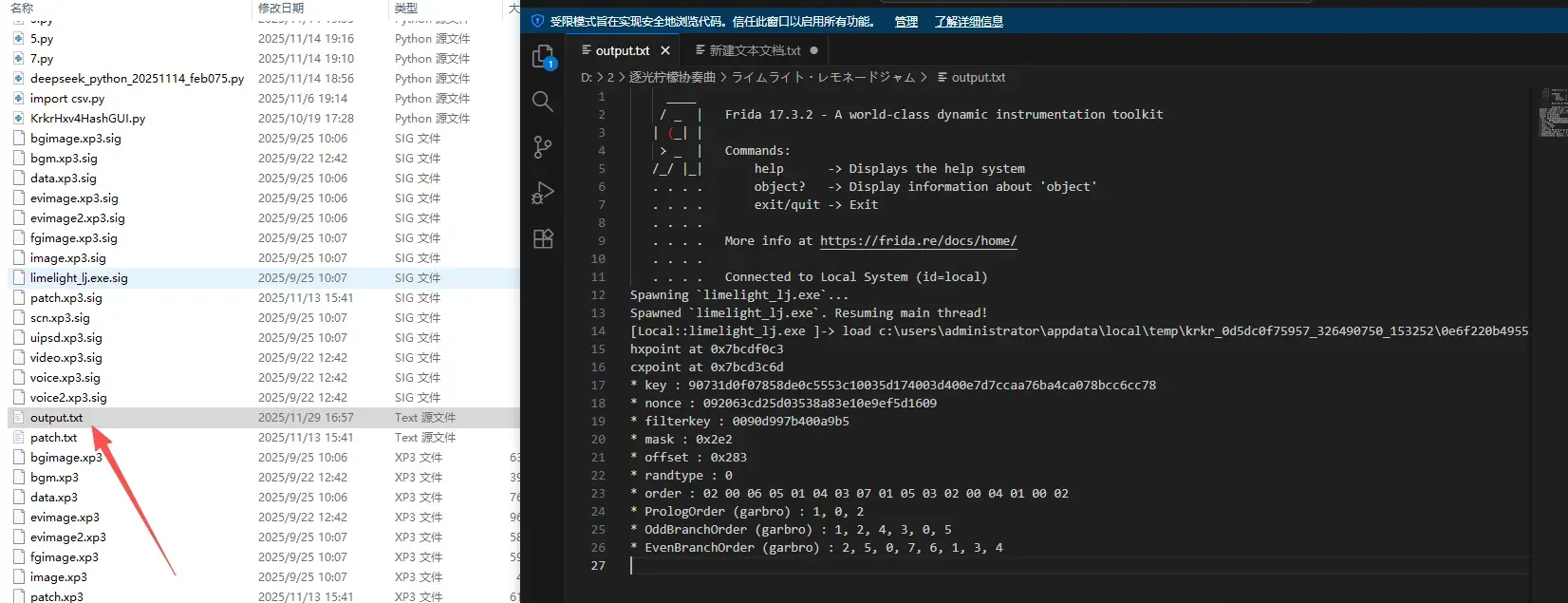Open the Search magnifier icon in activity bar
Screen dimensions: 1568x603
543,102
